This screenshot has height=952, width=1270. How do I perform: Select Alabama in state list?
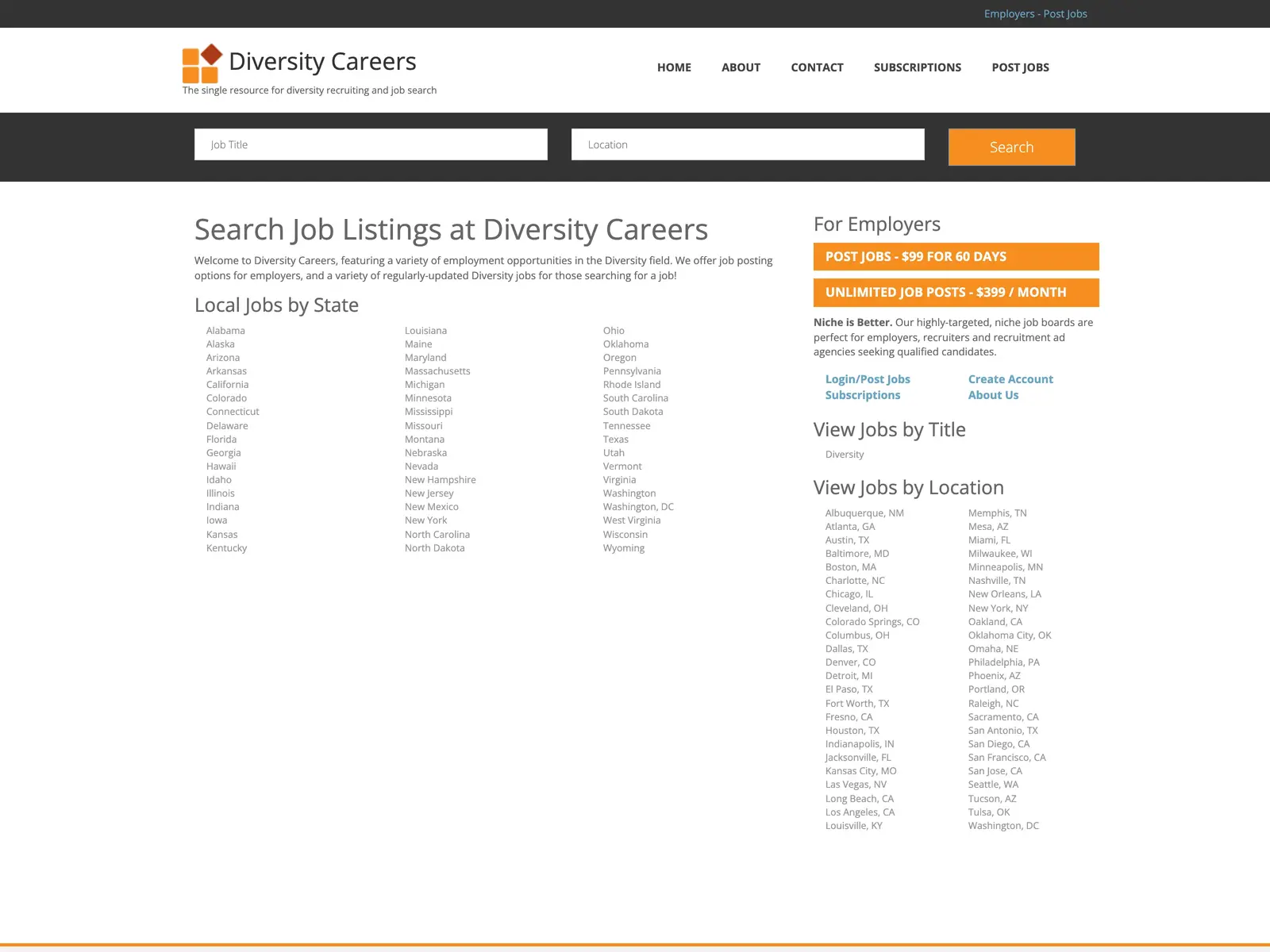tap(225, 331)
